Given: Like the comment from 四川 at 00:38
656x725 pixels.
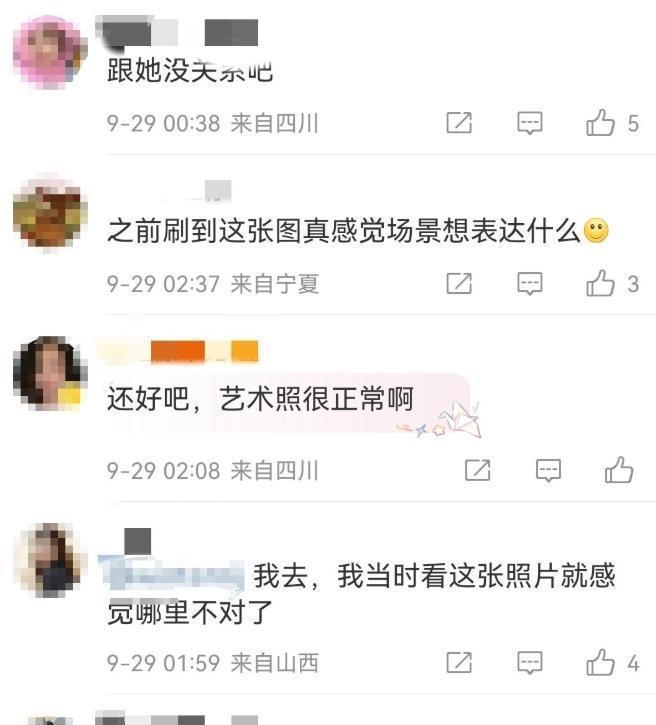Looking at the screenshot, I should click(x=600, y=123).
